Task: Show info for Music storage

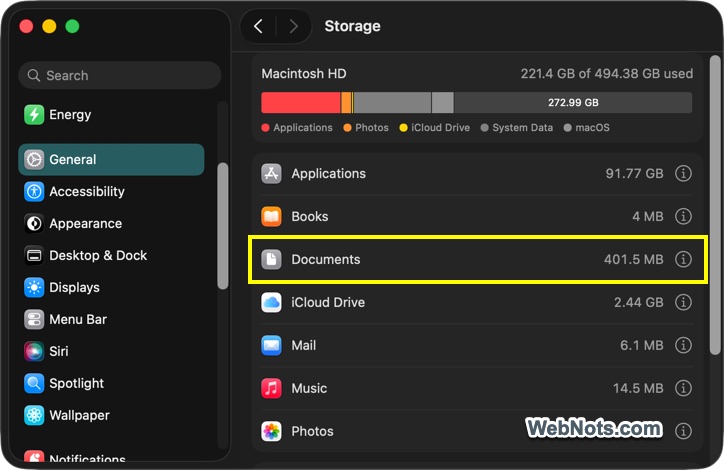Action: (683, 388)
